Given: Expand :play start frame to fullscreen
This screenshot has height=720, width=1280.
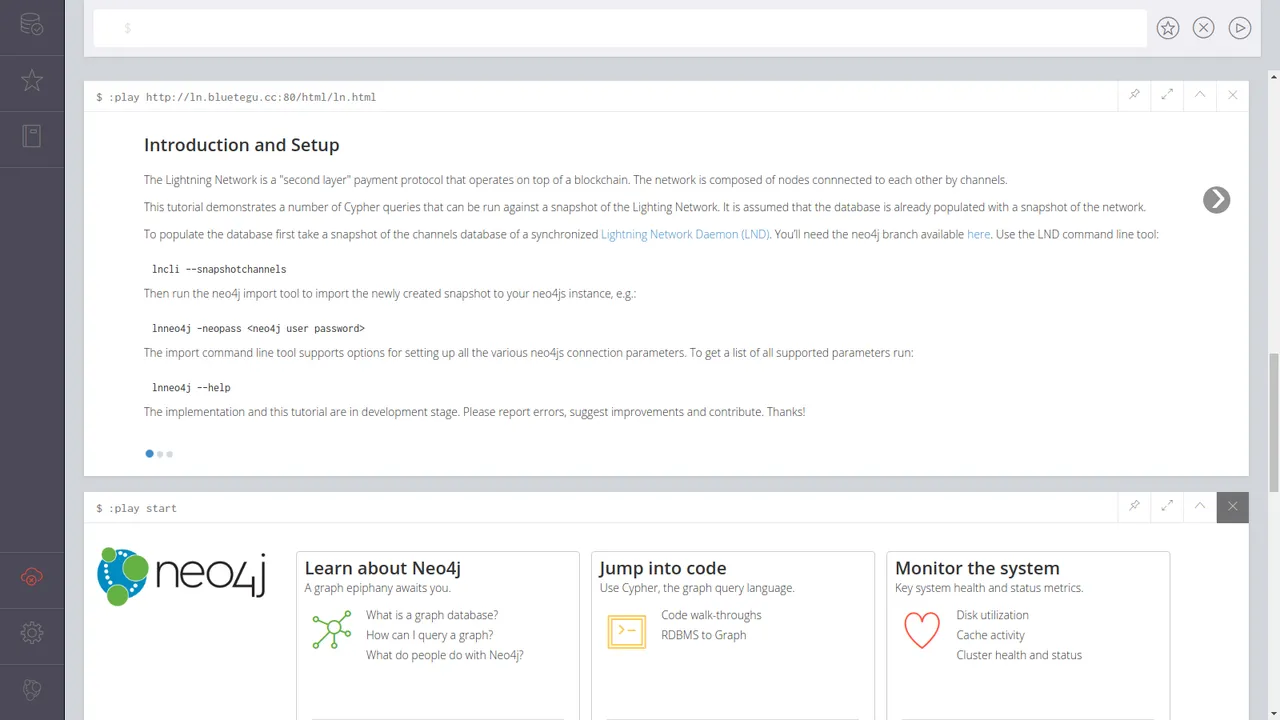Looking at the screenshot, I should coord(1167,506).
